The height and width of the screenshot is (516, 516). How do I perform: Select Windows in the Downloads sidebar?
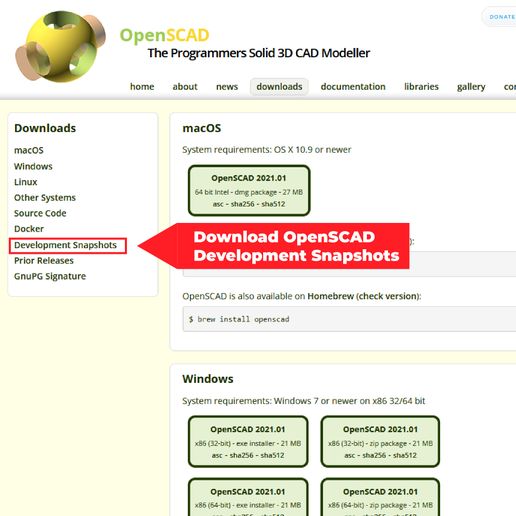pyautogui.click(x=33, y=166)
